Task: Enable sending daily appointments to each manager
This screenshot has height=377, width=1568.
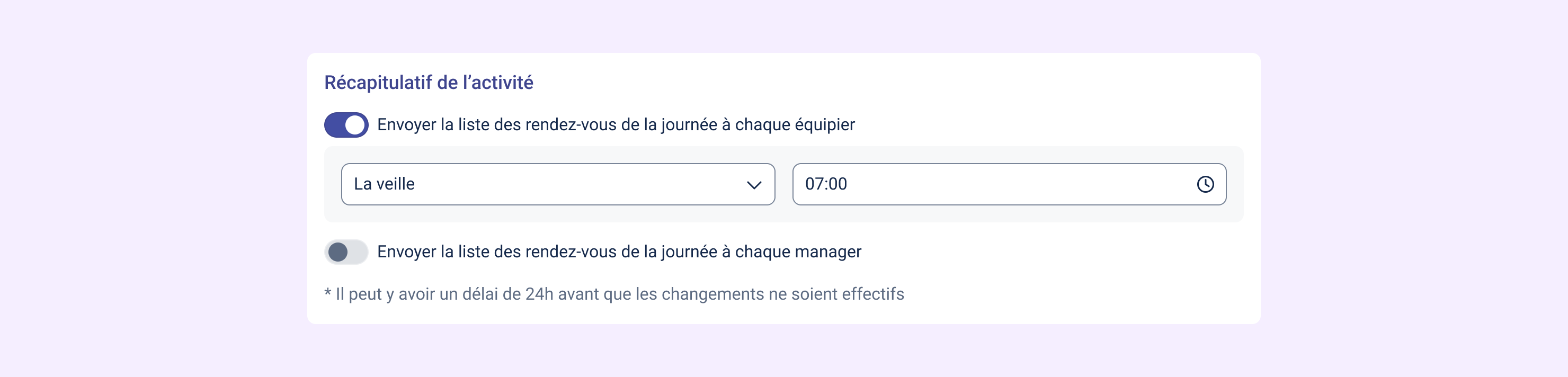Action: point(346,252)
